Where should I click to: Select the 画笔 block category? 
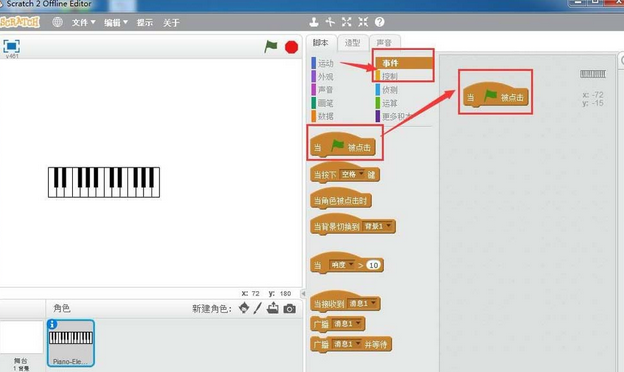(323, 103)
